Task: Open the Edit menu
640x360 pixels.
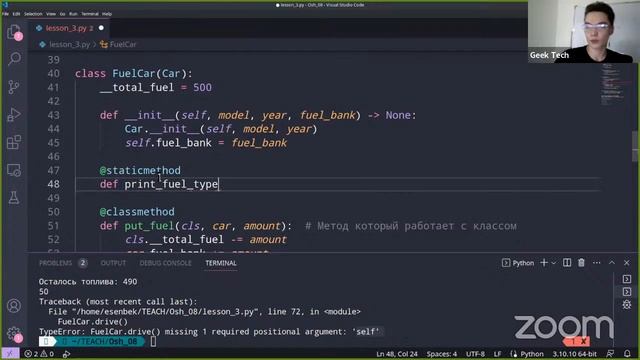Action: pyautogui.click(x=16, y=14)
